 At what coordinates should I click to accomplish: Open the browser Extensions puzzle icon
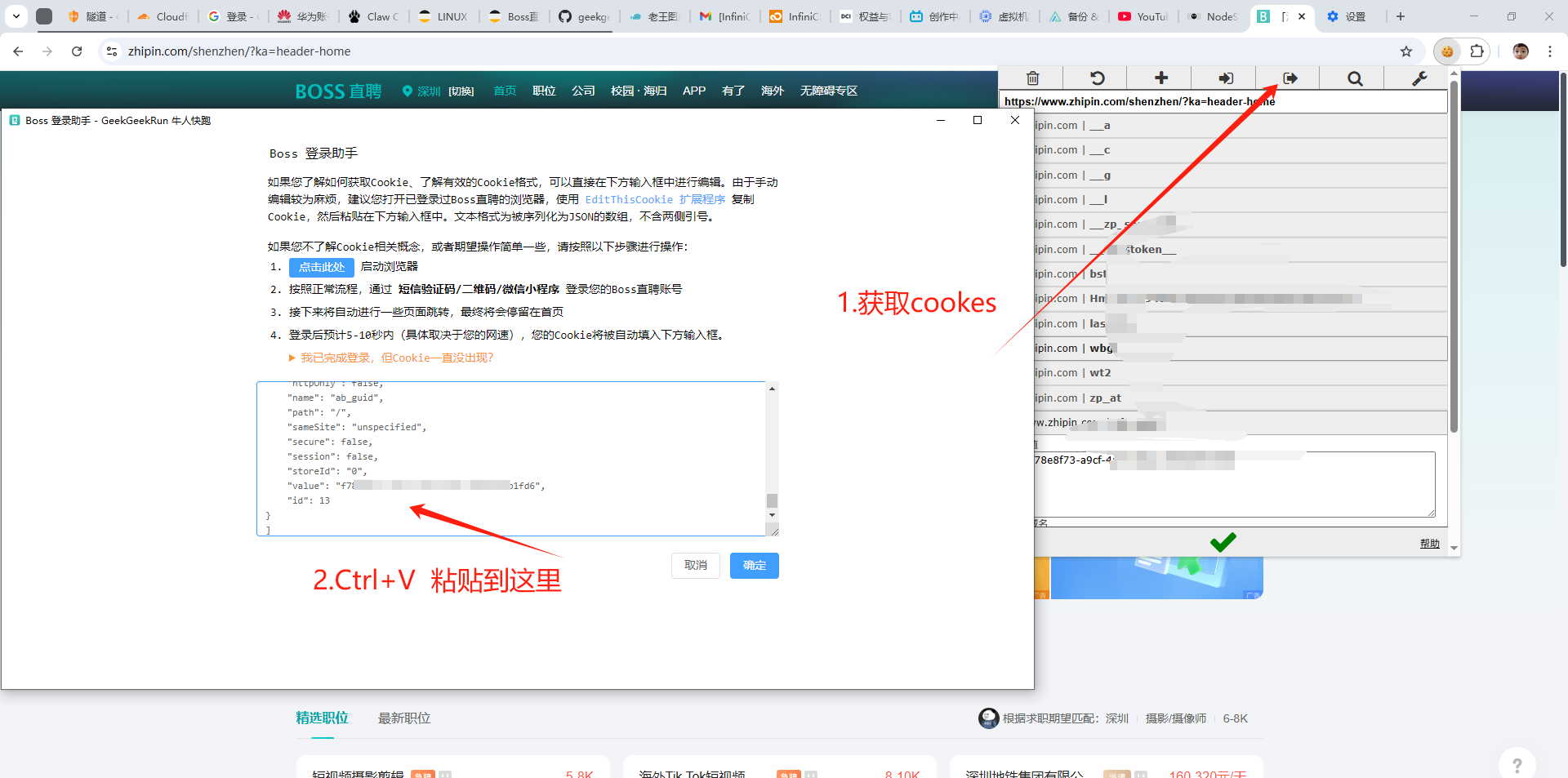[x=1477, y=51]
